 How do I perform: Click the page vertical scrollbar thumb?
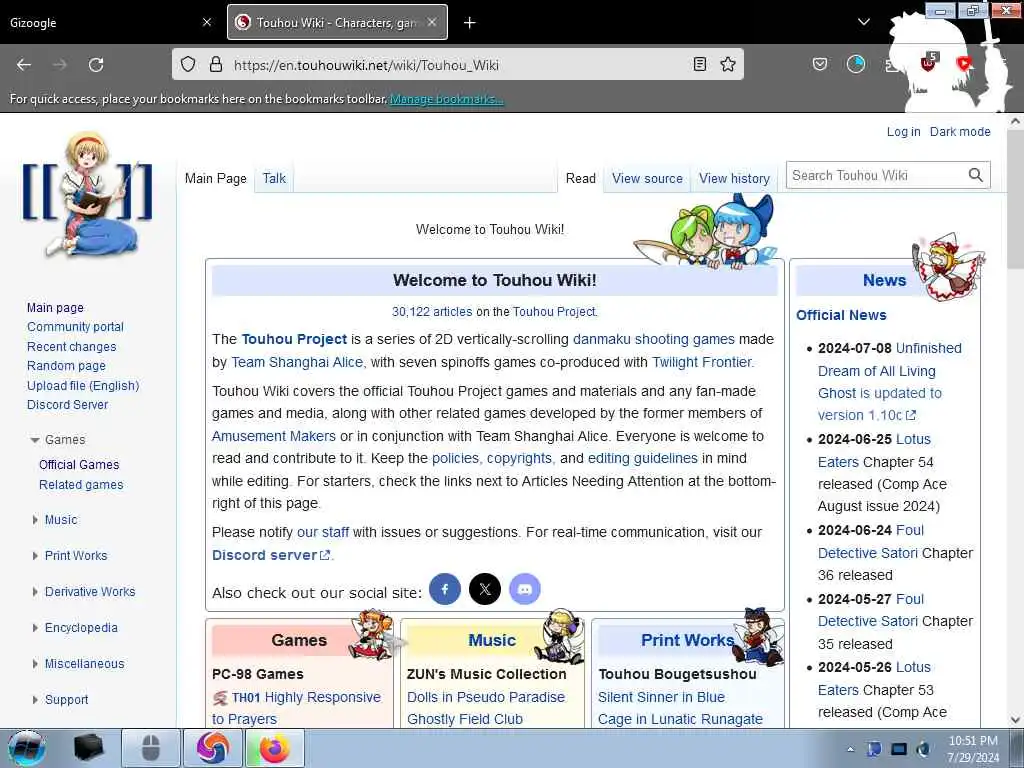coord(1015,199)
